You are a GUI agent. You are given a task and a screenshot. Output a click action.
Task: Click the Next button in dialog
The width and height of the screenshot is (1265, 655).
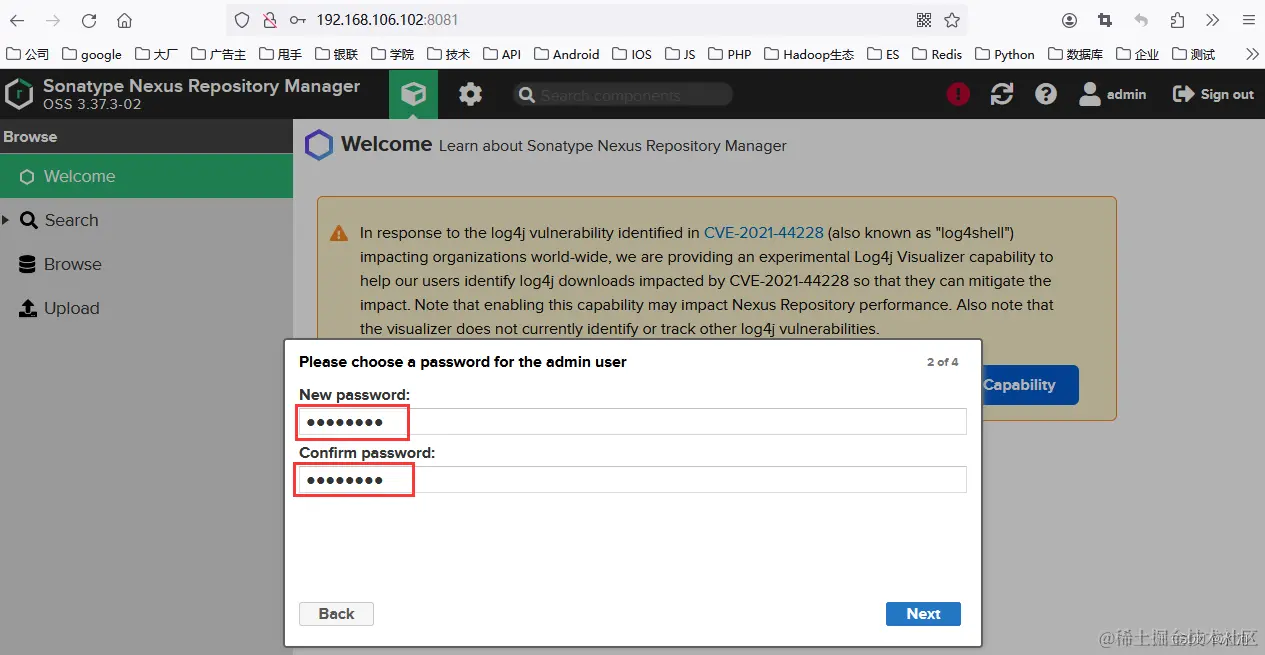pyautogui.click(x=923, y=614)
